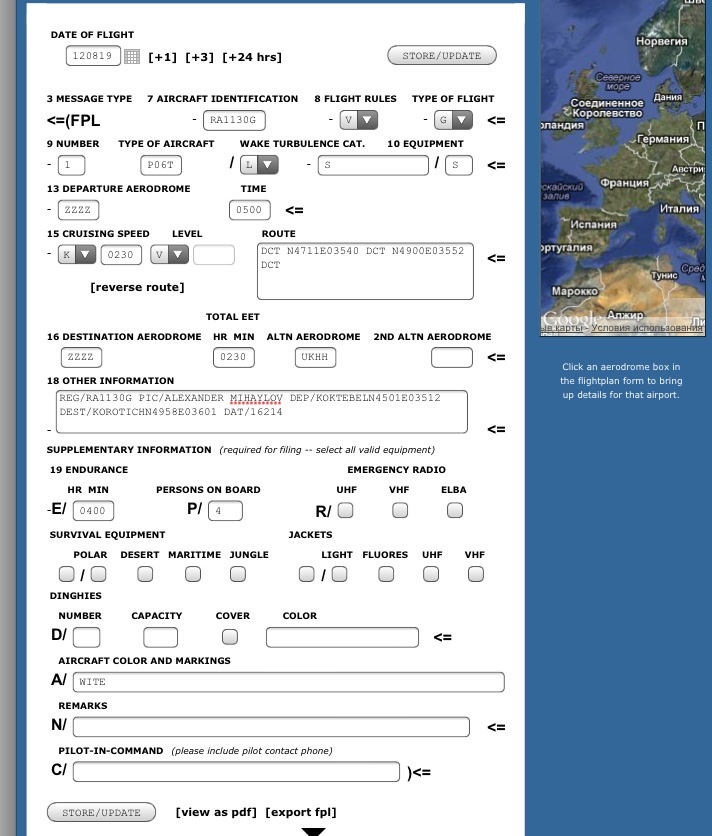
Task: Open the date of flight calendar picker
Action: (x=132, y=57)
